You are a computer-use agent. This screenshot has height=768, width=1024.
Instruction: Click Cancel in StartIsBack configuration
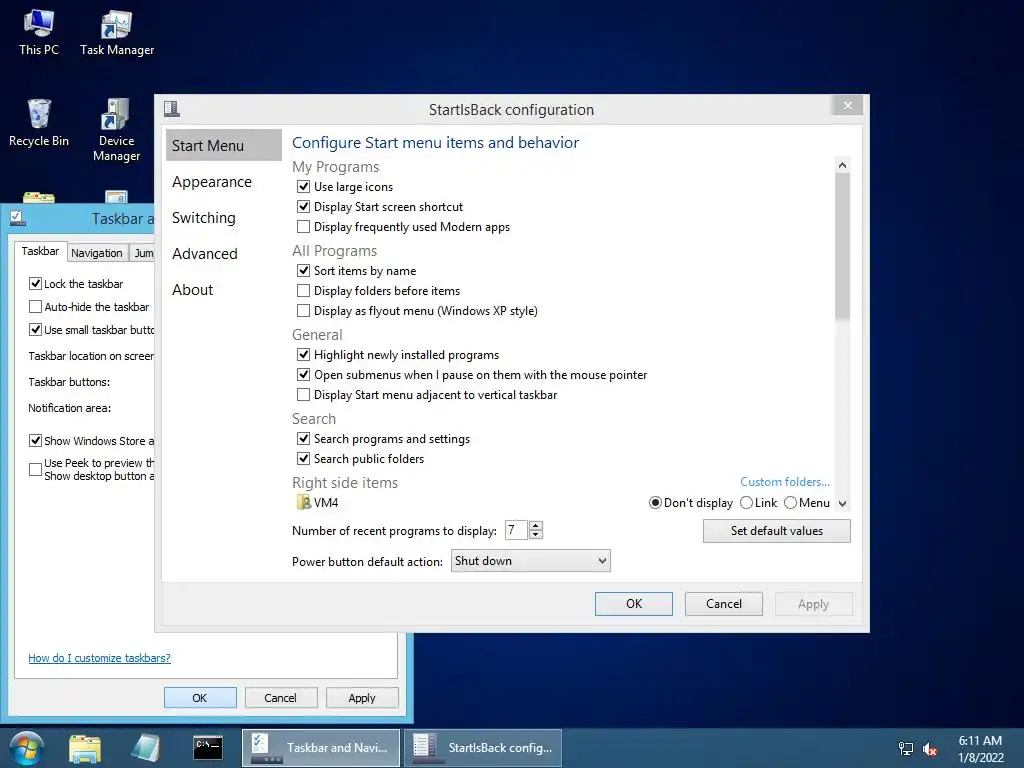coord(724,604)
